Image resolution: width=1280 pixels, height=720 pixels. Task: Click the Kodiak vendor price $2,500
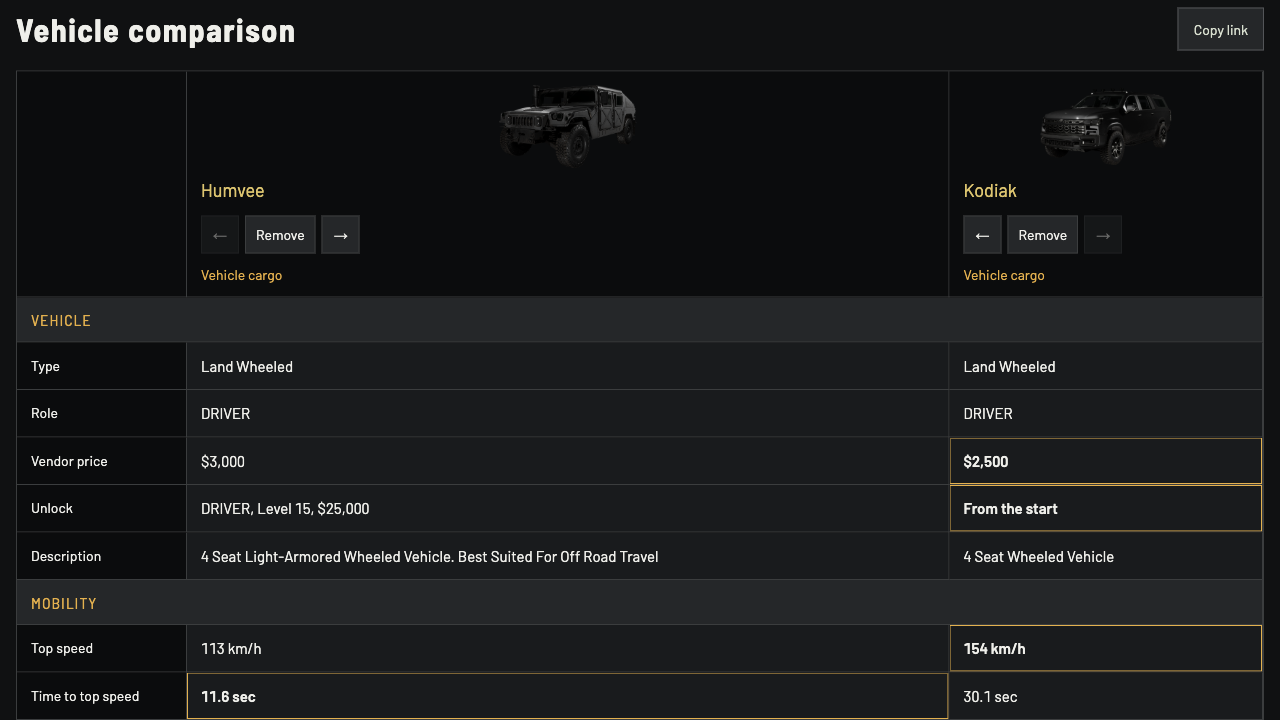986,462
